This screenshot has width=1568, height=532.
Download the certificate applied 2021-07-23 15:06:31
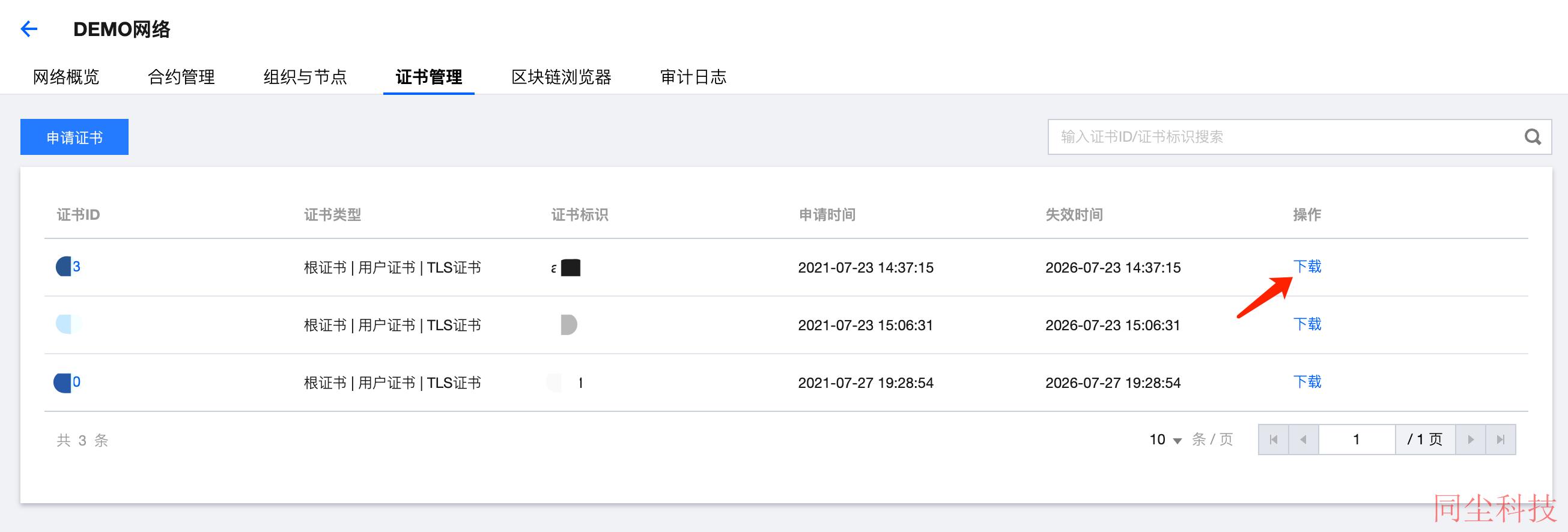pyautogui.click(x=1307, y=324)
